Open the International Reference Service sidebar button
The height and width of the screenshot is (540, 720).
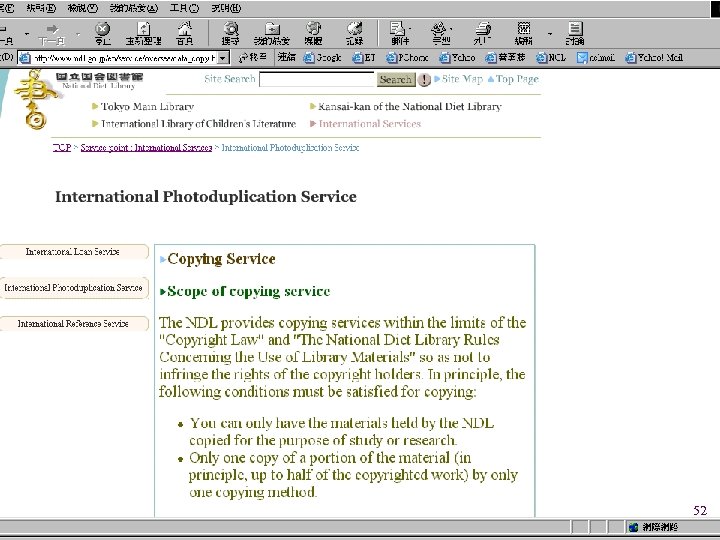(x=73, y=324)
